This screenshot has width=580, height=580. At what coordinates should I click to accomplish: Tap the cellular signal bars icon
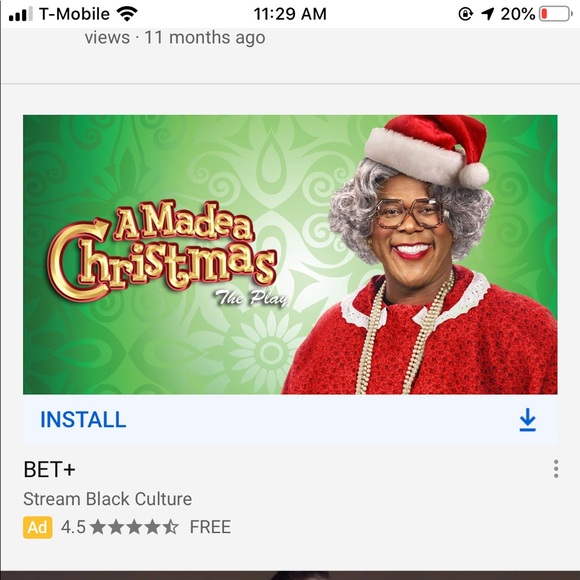(21, 14)
